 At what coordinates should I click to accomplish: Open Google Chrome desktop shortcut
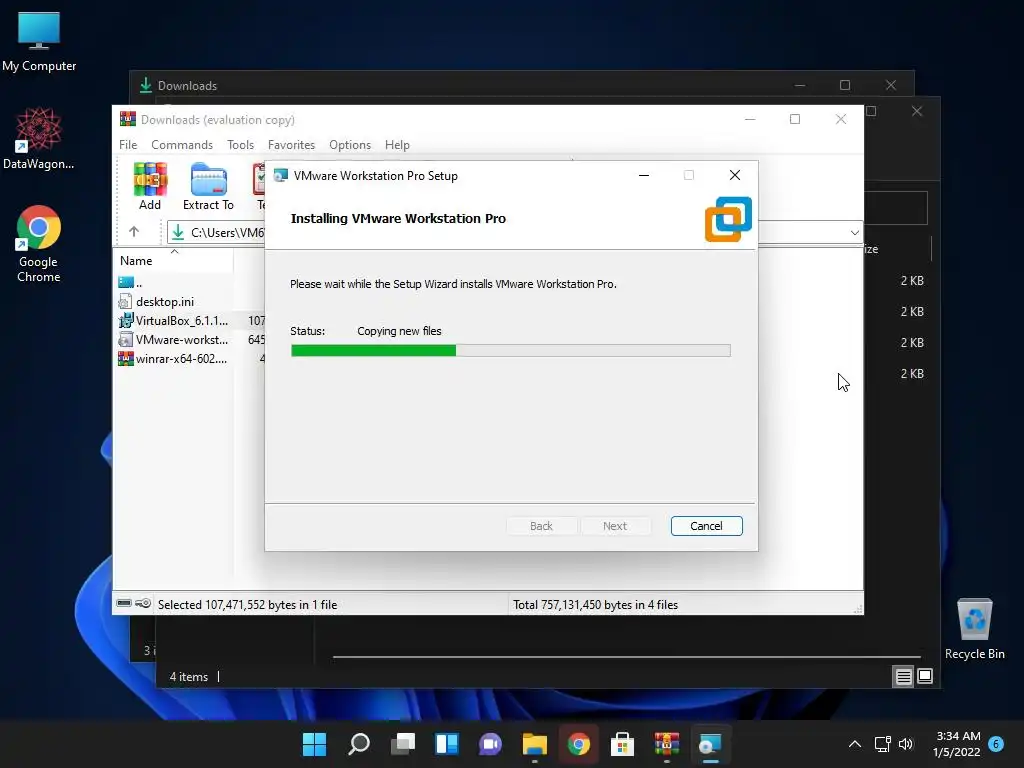(39, 244)
